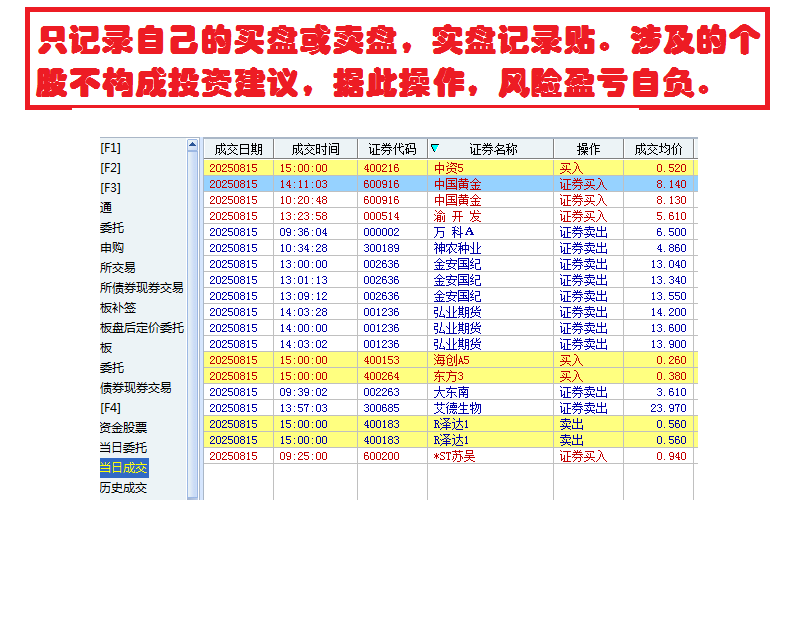The image size is (797, 644).
Task: Click the sidebar scrollbar up arrow
Action: (192, 145)
